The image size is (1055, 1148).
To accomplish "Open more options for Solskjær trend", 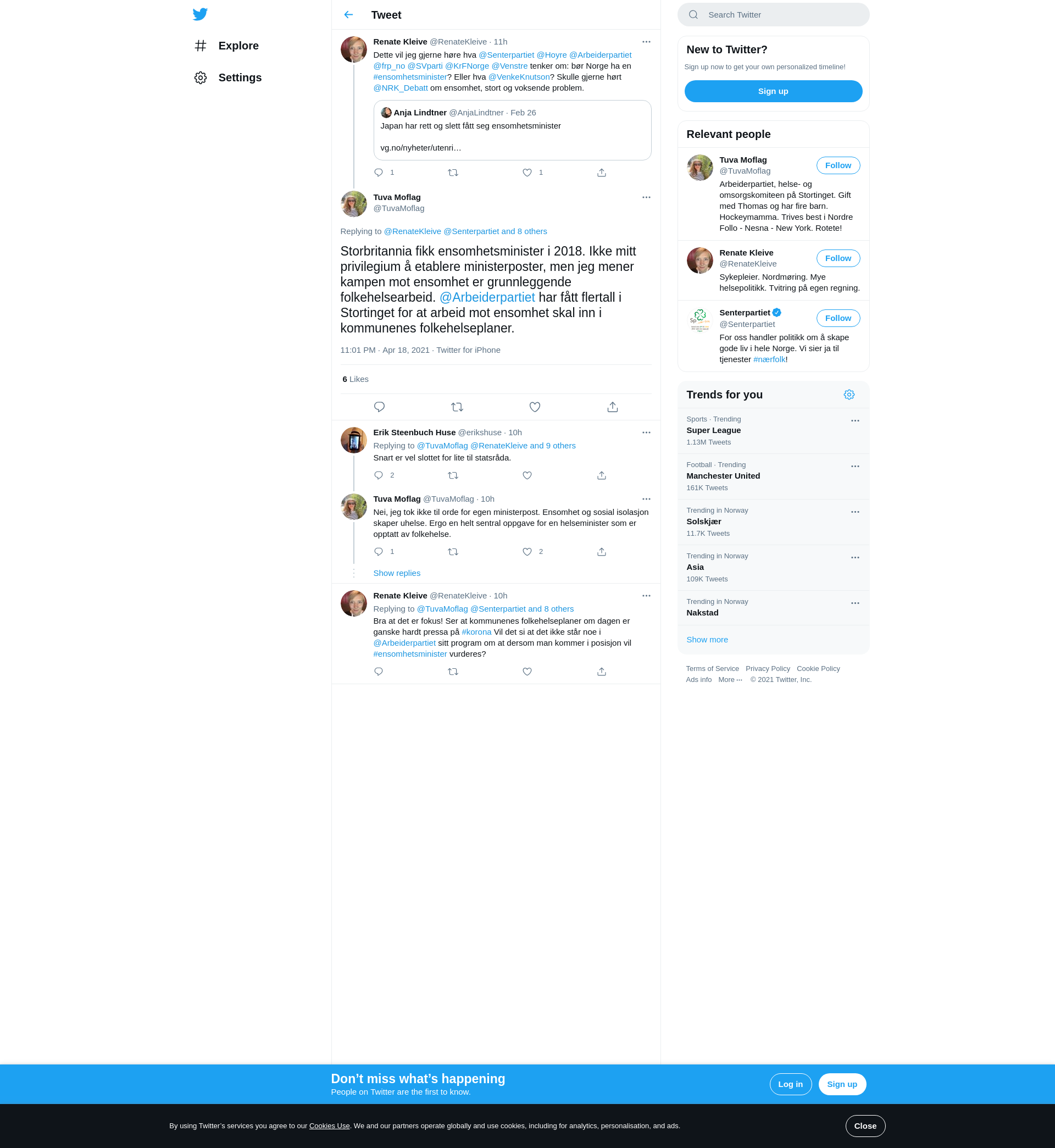I will tap(855, 512).
